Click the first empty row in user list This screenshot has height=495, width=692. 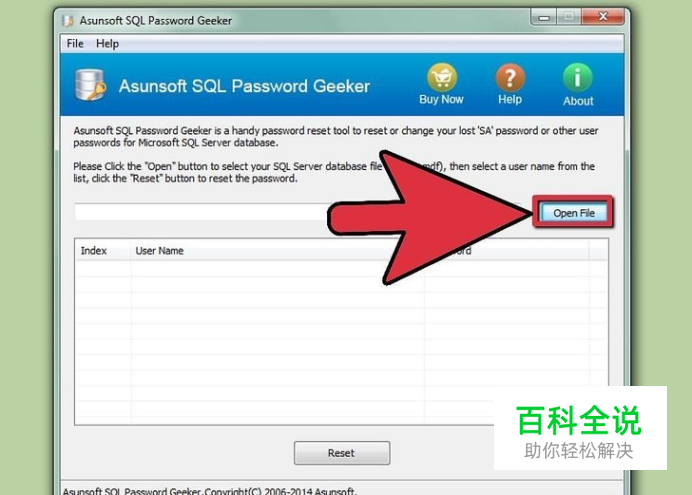pyautogui.click(x=341, y=269)
